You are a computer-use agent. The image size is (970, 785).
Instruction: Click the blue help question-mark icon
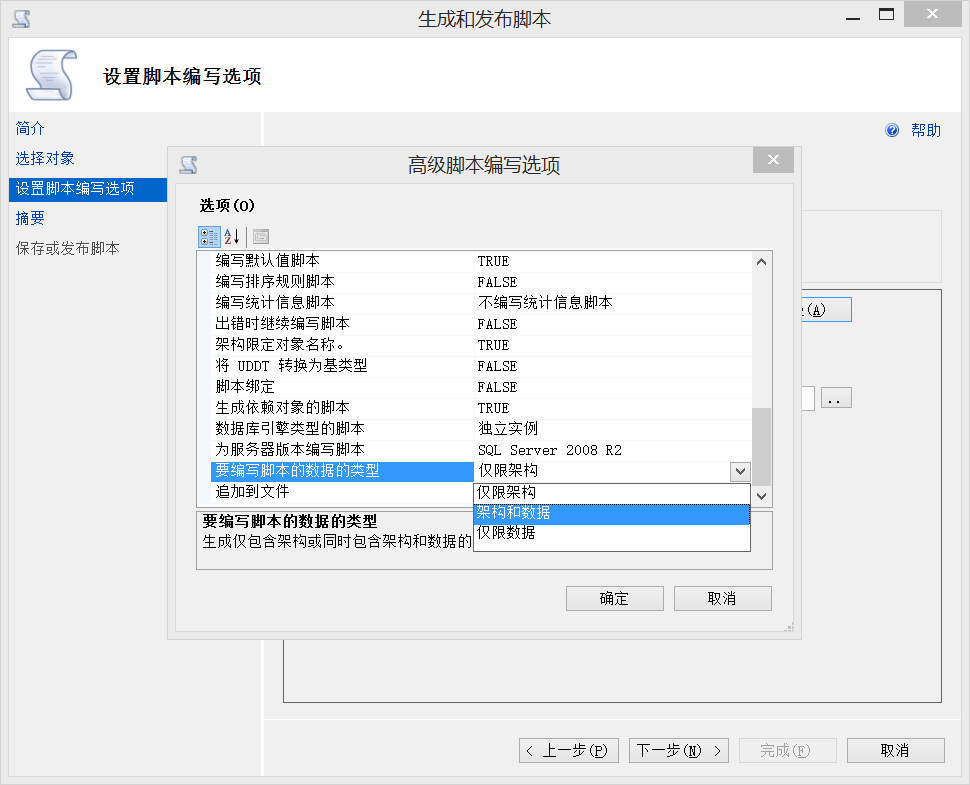pyautogui.click(x=892, y=130)
